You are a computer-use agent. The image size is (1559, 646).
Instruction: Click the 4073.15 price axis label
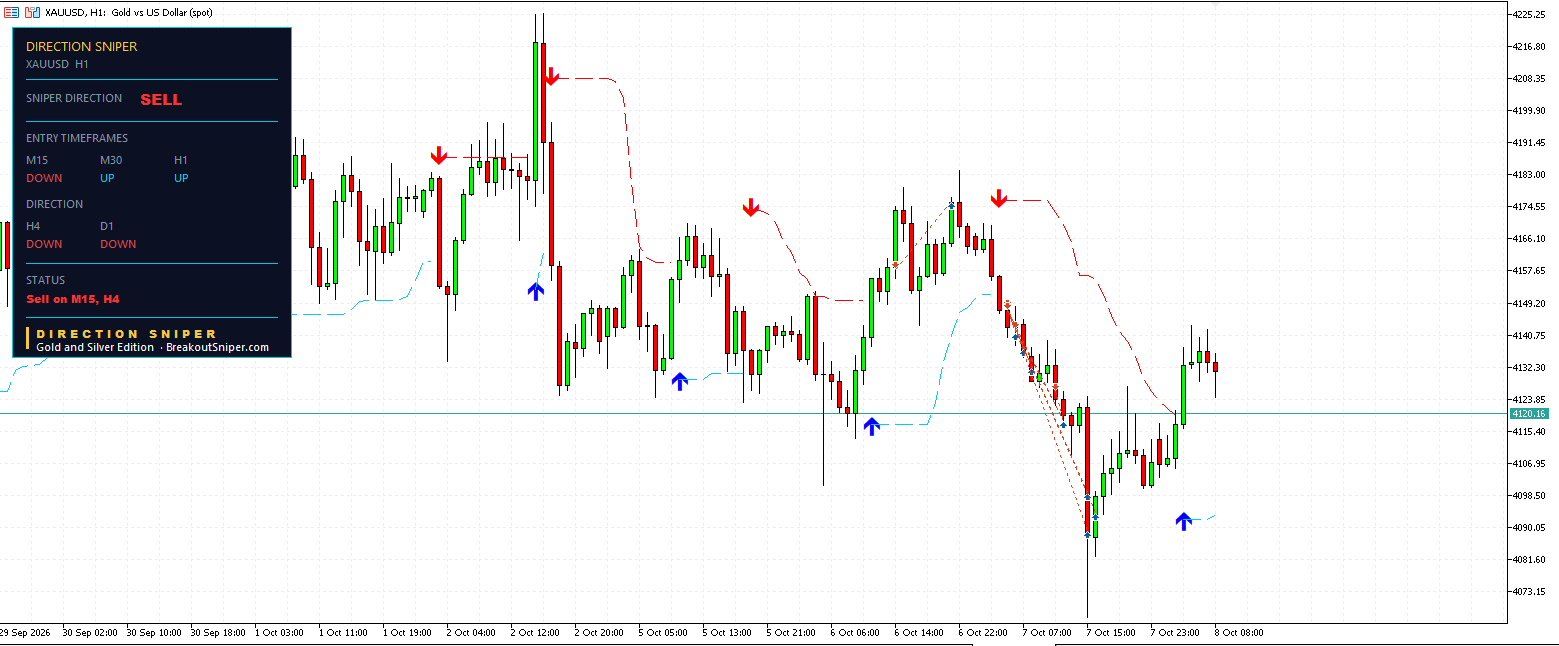tap(1530, 591)
